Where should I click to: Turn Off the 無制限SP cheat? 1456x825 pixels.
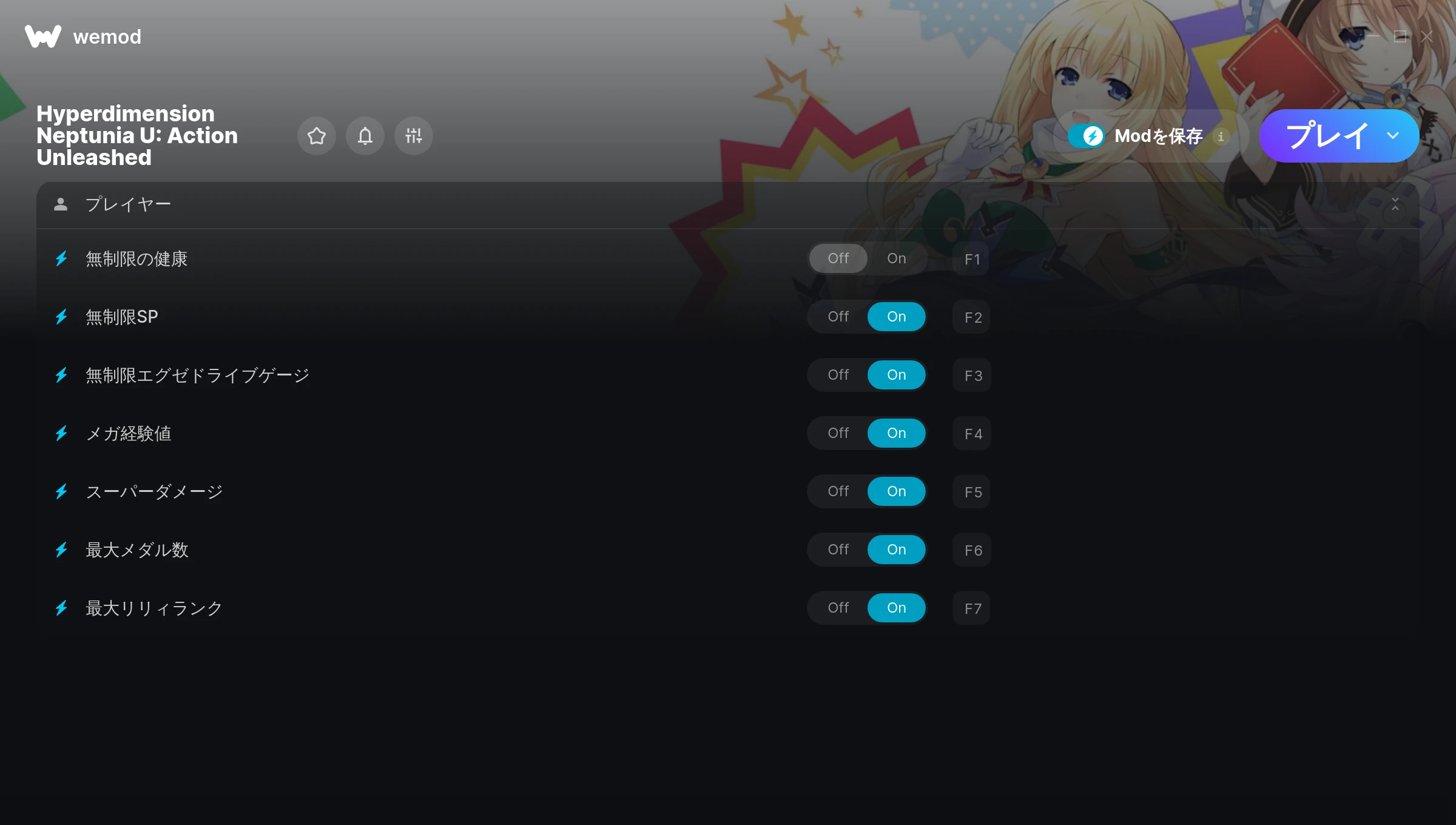click(838, 317)
